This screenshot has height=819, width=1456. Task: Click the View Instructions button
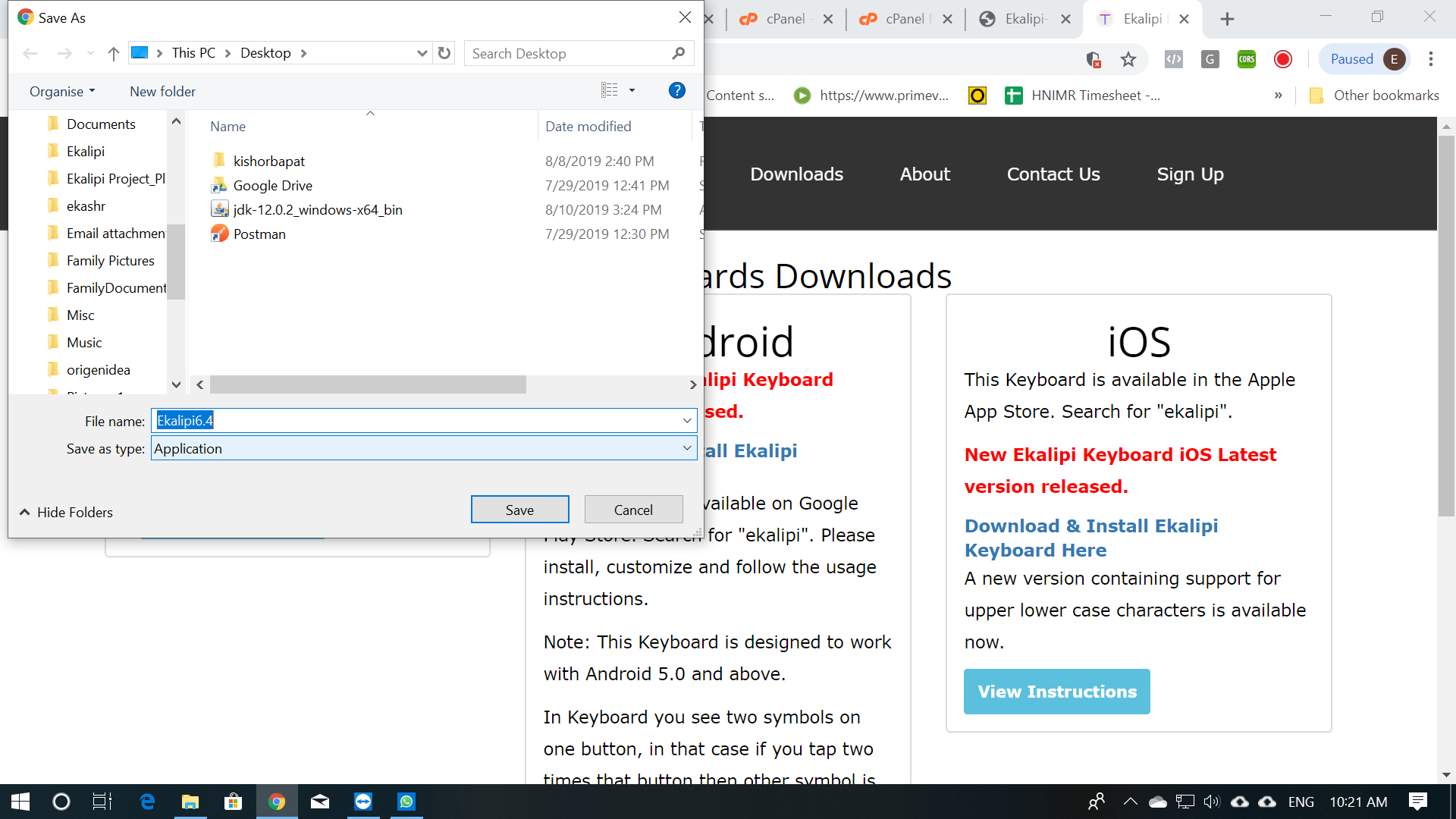(1056, 692)
